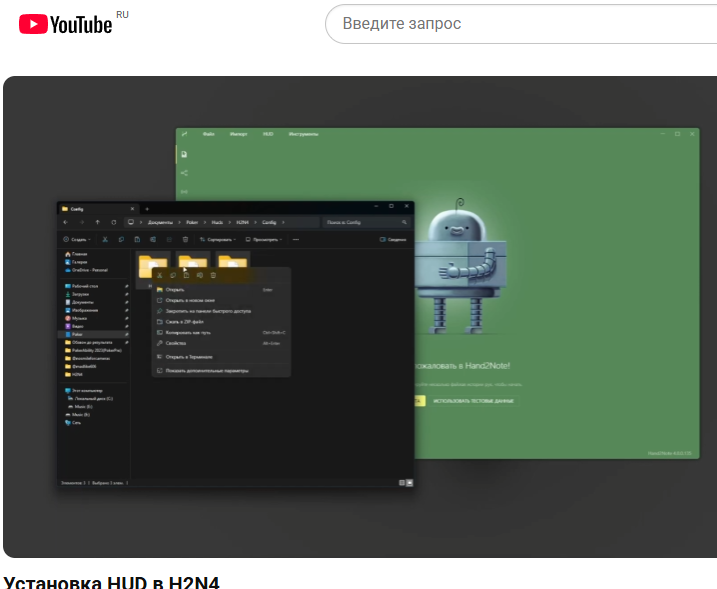Image resolution: width=717 pixels, height=589 pixels.
Task: Click the Hand2Note logo icon in title bar
Action: [x=184, y=134]
